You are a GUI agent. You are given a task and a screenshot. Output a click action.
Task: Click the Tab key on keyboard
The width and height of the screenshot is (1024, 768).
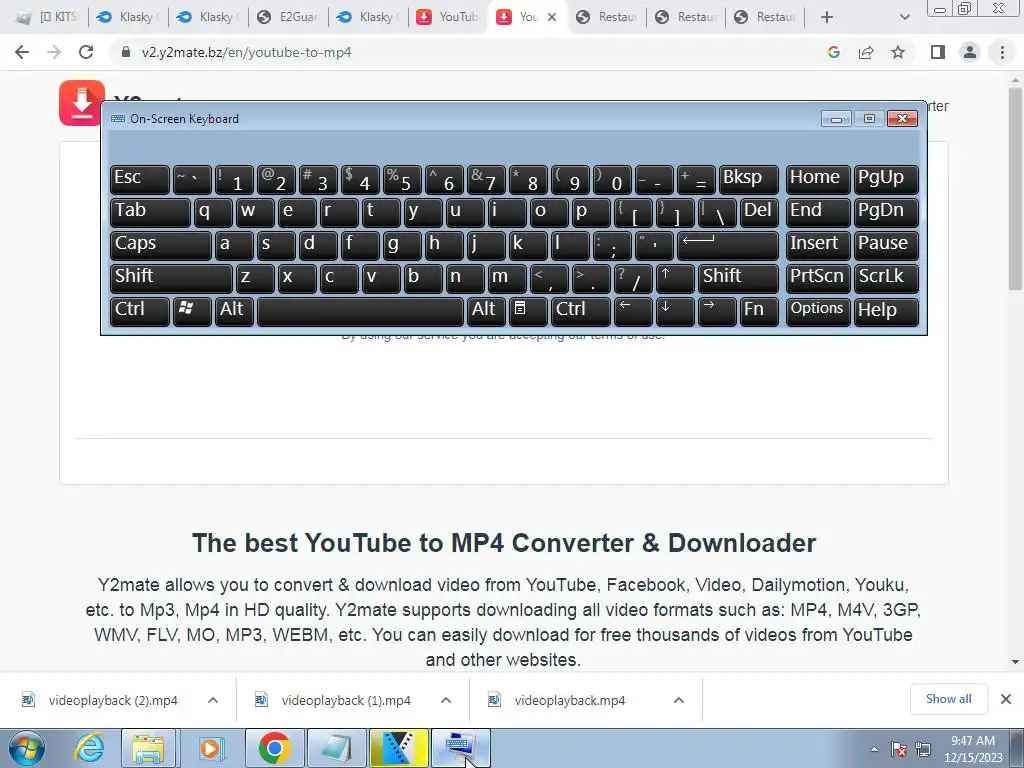point(150,212)
